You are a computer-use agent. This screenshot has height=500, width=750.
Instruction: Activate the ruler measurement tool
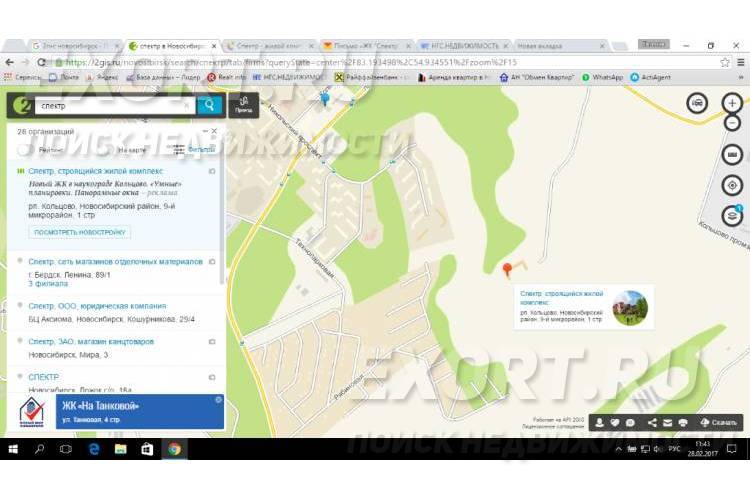coord(732,155)
